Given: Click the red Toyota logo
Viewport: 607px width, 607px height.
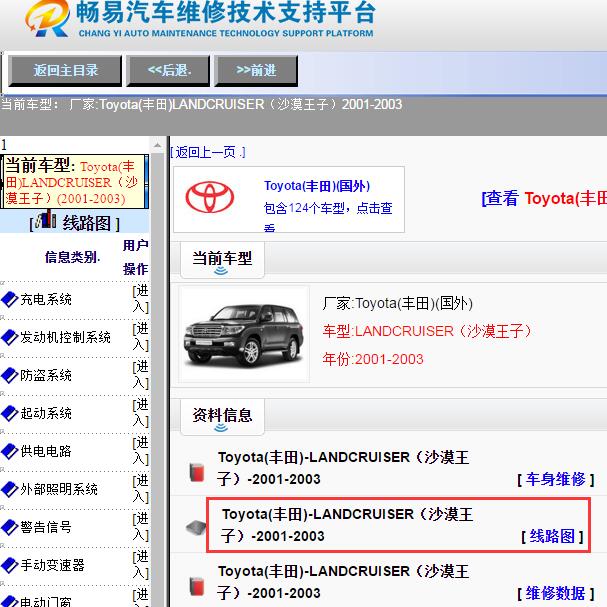Looking at the screenshot, I should click(x=209, y=197).
